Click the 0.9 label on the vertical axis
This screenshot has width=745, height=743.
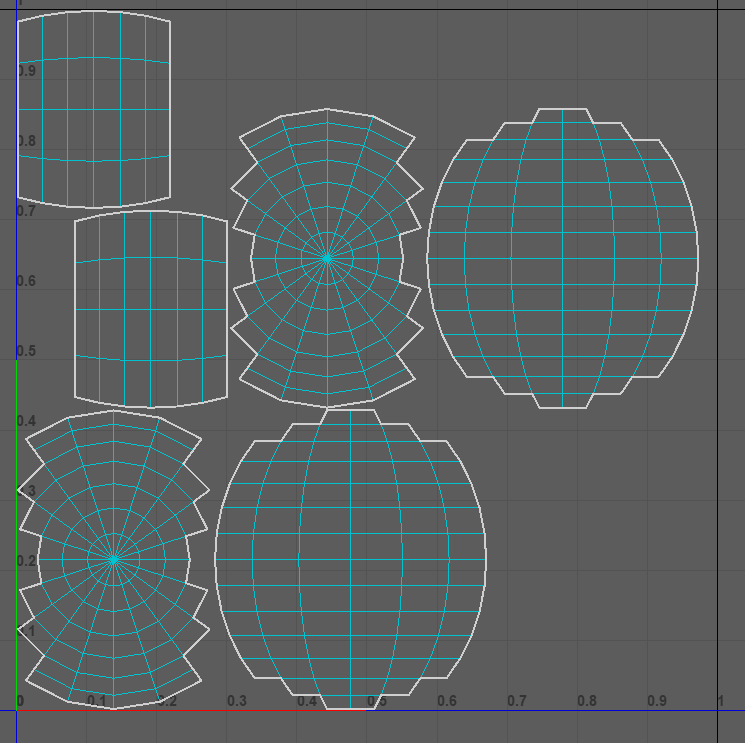pyautogui.click(x=26, y=71)
